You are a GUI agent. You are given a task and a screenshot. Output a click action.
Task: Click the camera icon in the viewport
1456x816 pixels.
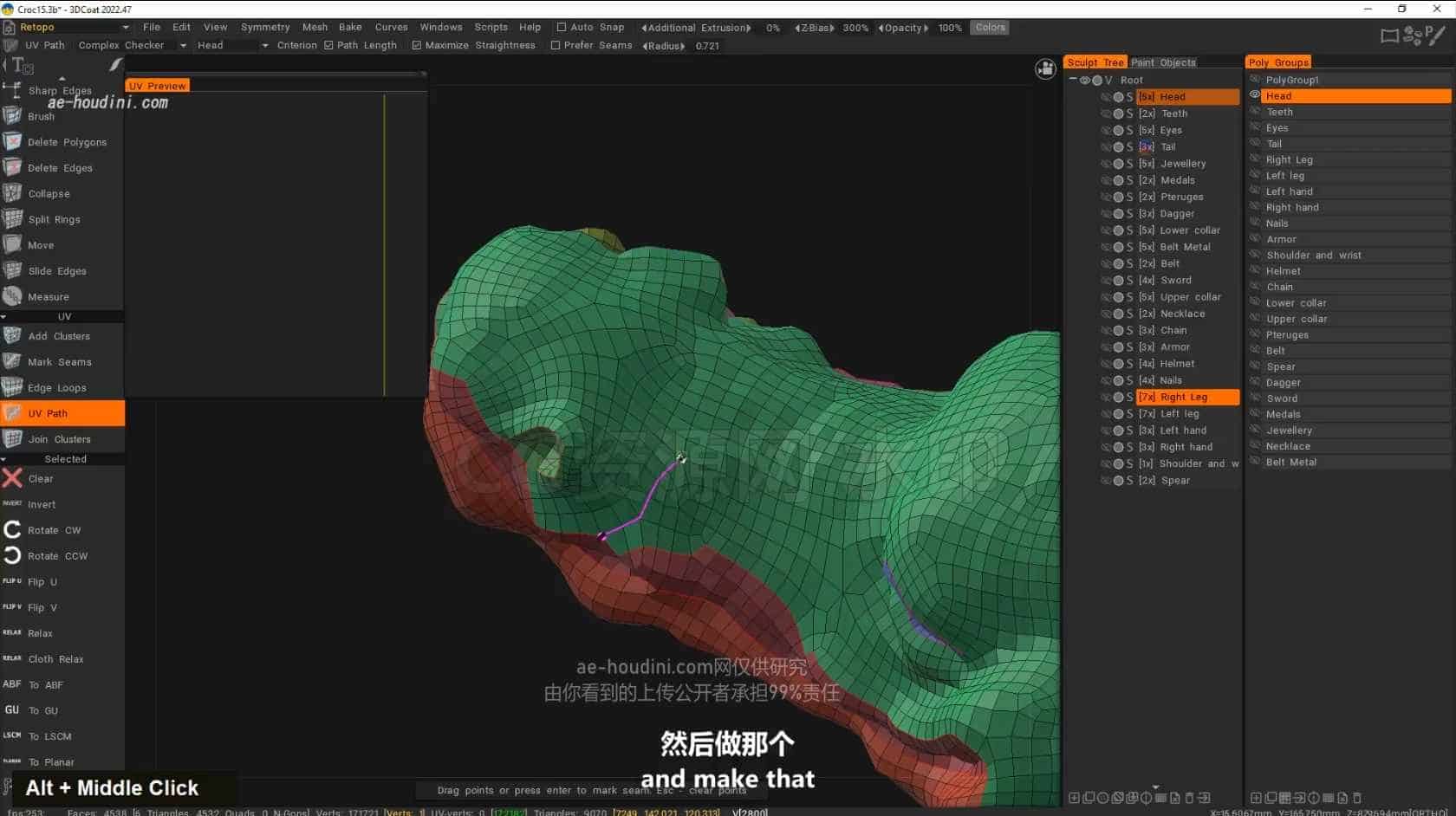coord(1046,68)
